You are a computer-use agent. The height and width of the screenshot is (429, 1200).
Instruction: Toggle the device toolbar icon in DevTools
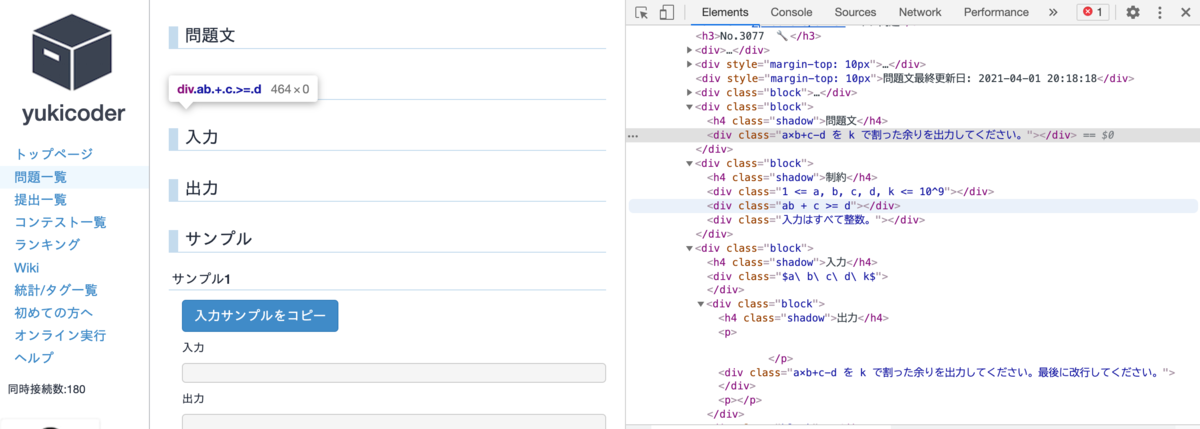666,12
